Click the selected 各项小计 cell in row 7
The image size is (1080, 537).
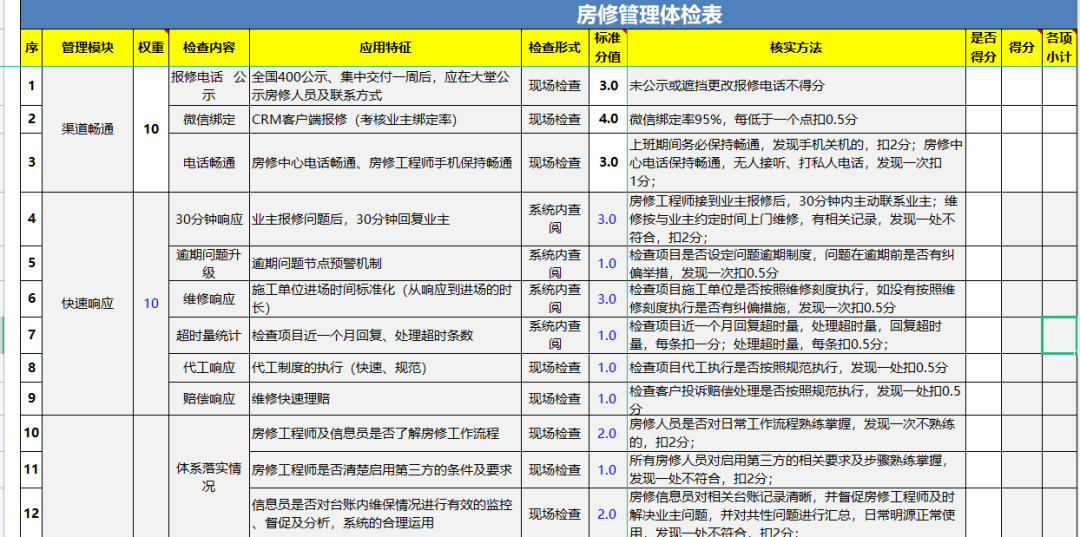tap(1059, 335)
